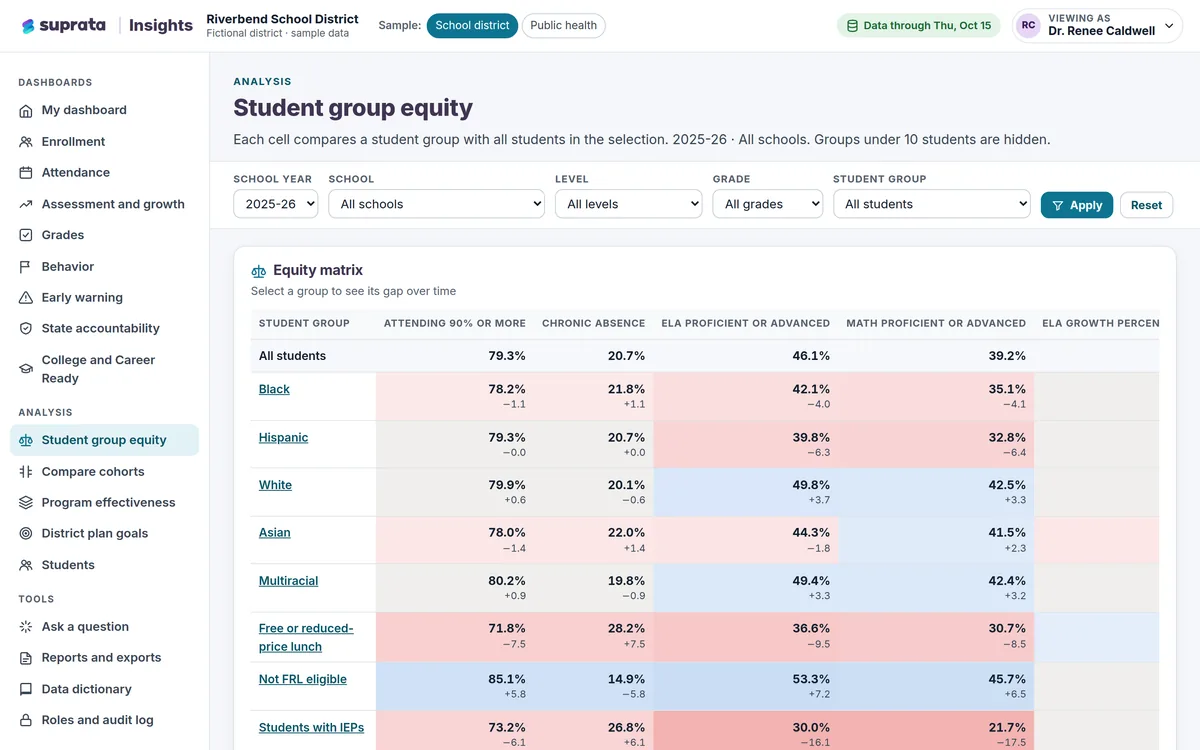Click the Student group equity scale icon in sidebar

[26, 440]
